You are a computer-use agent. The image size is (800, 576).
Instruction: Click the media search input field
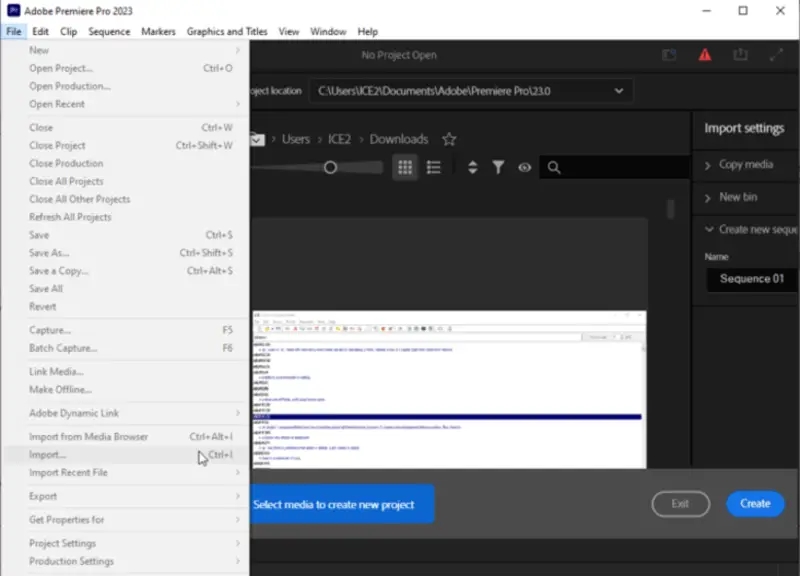(615, 167)
